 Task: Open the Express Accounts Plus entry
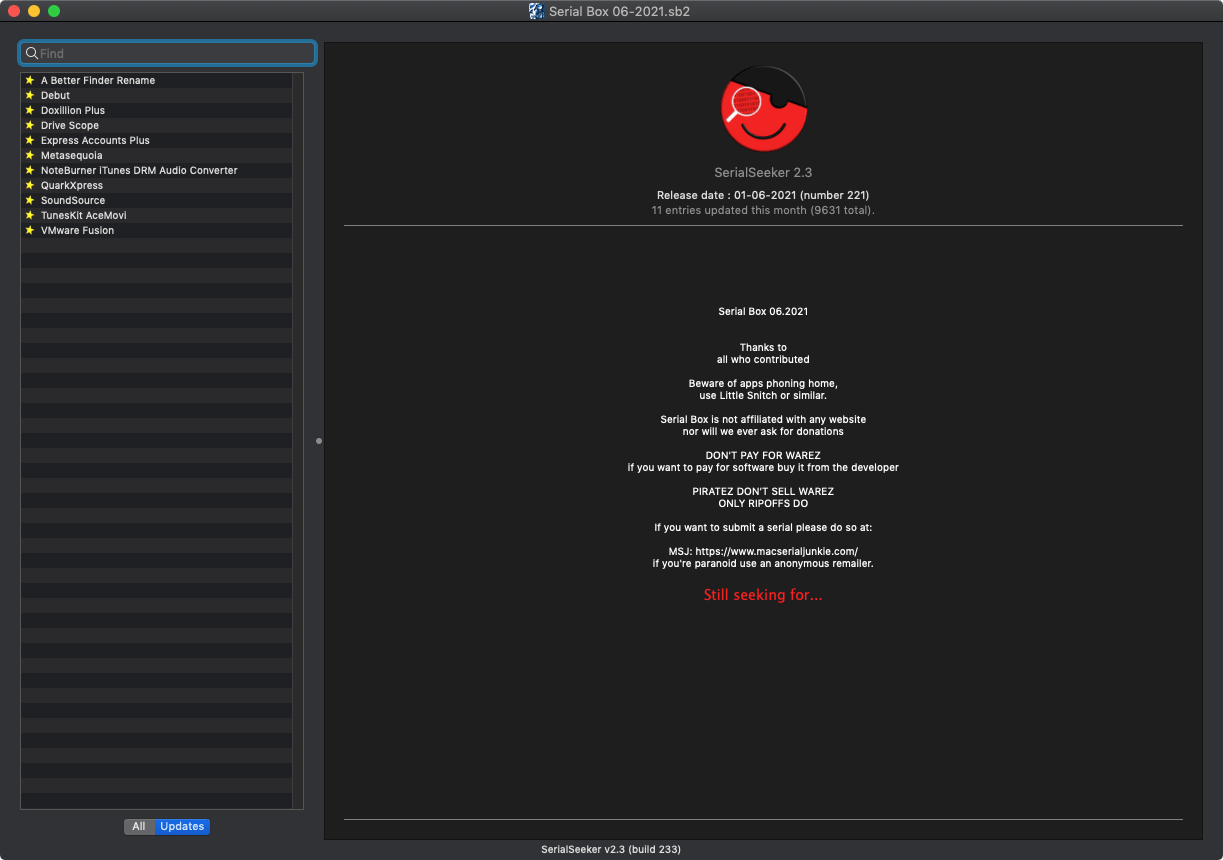point(95,140)
